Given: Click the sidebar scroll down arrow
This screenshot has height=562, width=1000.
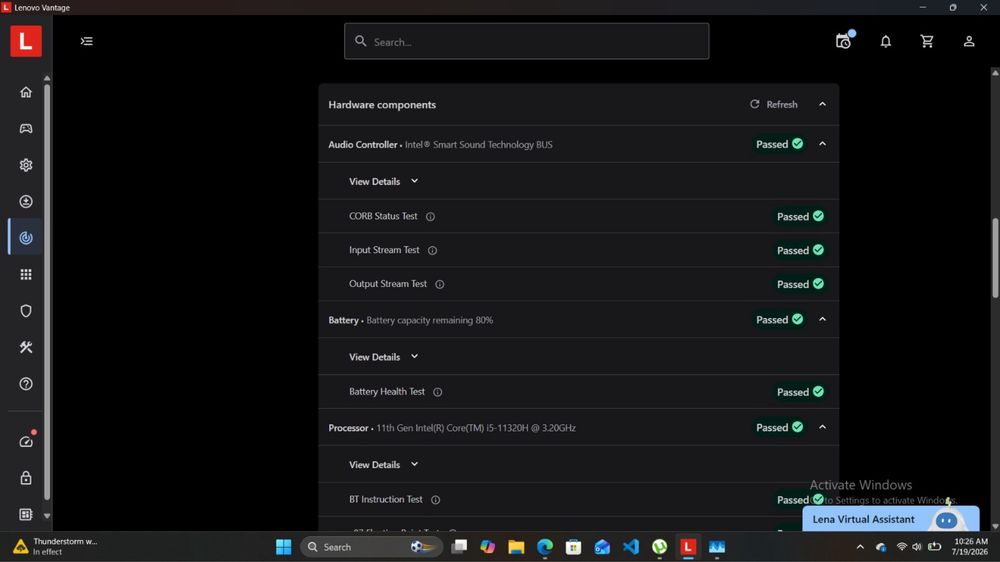Looking at the screenshot, I should 47,515.
